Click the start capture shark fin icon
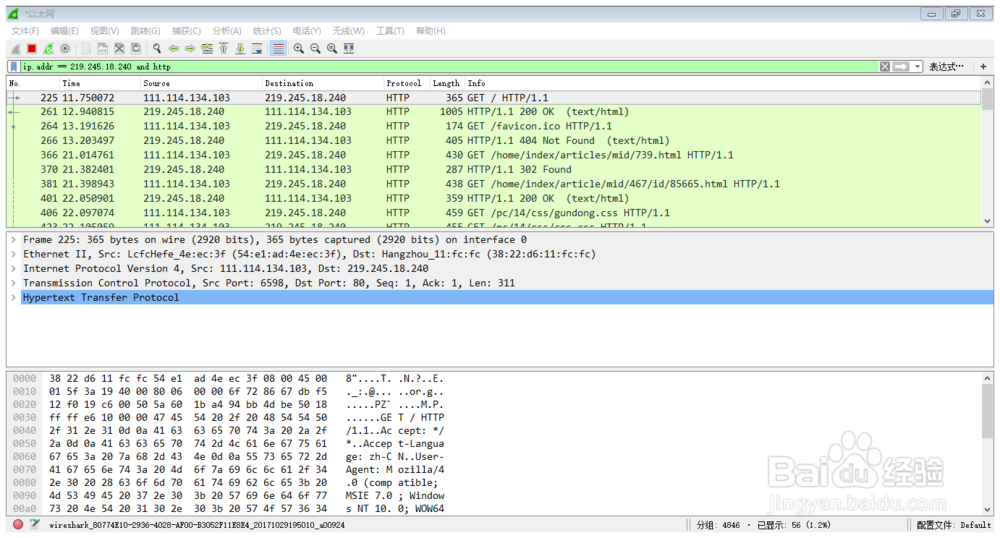The height and width of the screenshot is (538, 1000). (x=15, y=48)
